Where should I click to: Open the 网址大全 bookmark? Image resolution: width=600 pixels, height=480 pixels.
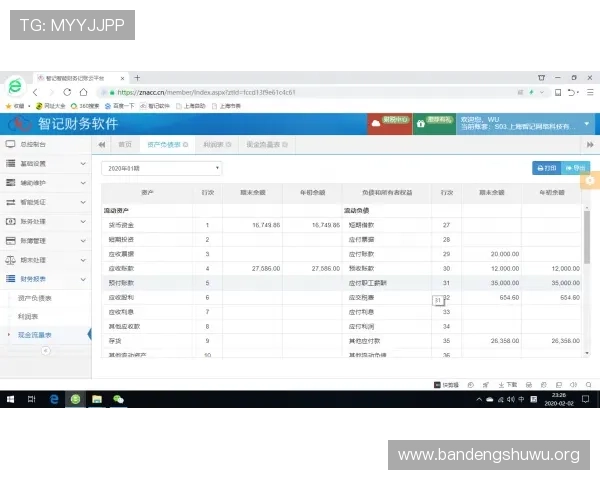(51, 106)
